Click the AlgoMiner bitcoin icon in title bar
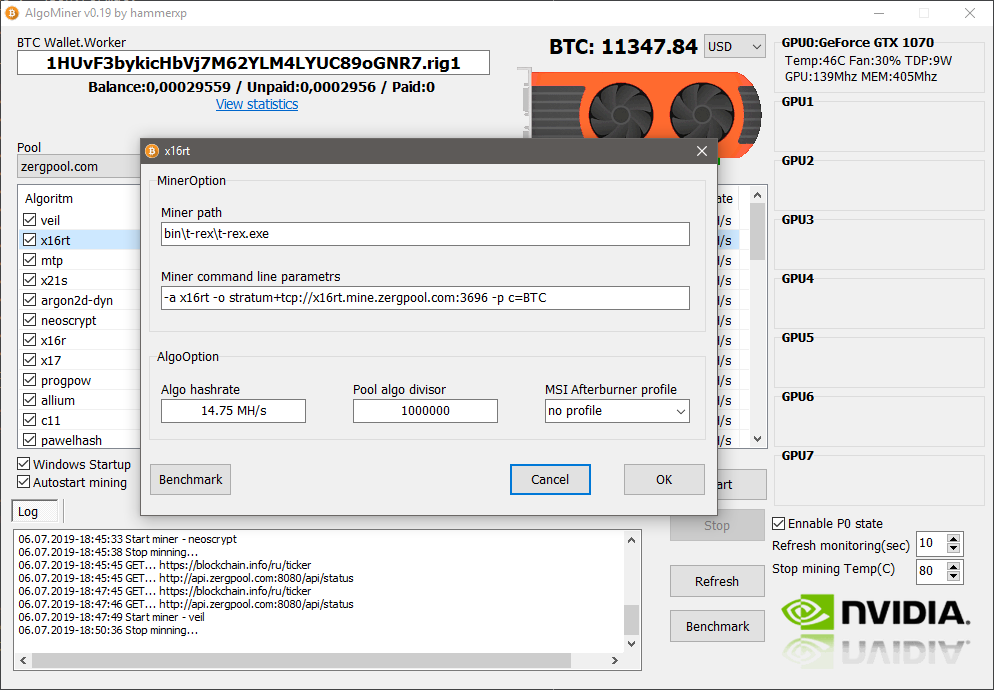 [11, 13]
